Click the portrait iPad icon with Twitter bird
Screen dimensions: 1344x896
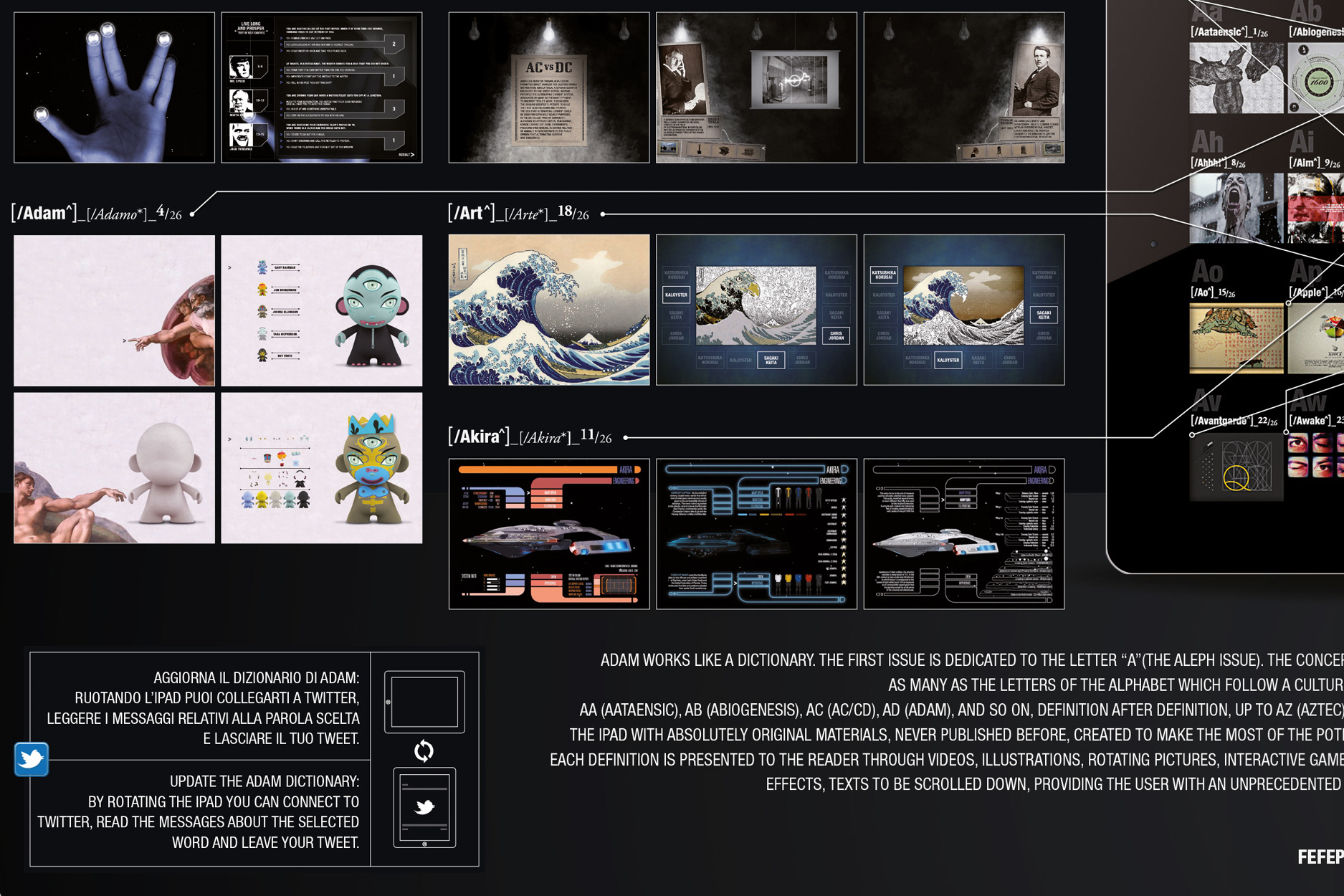pos(424,807)
